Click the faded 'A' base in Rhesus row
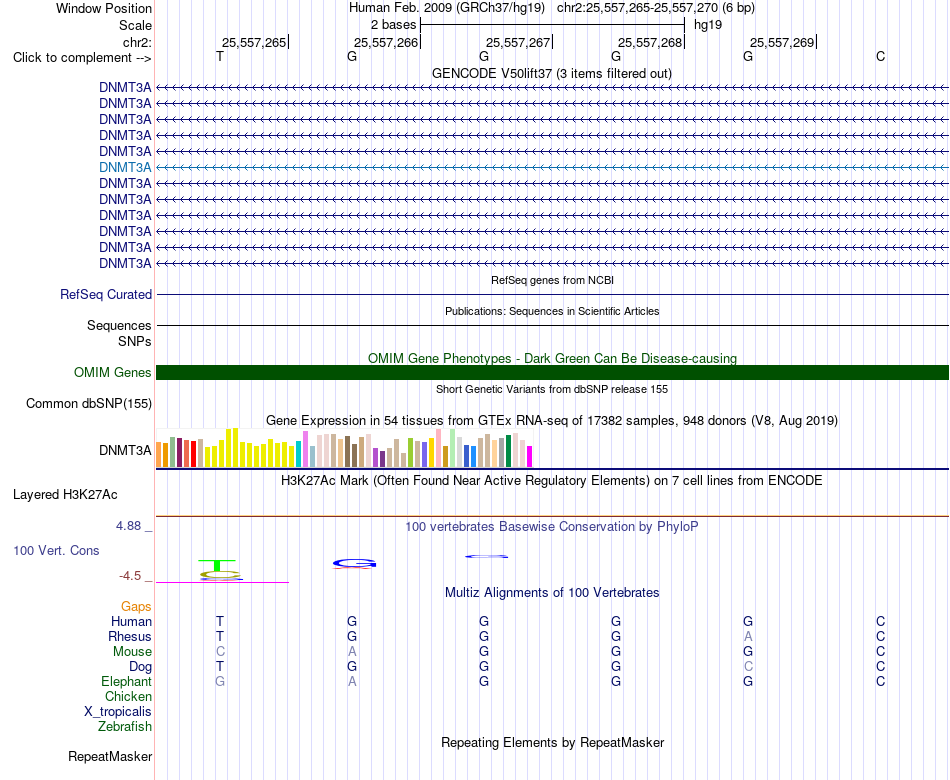 748,636
